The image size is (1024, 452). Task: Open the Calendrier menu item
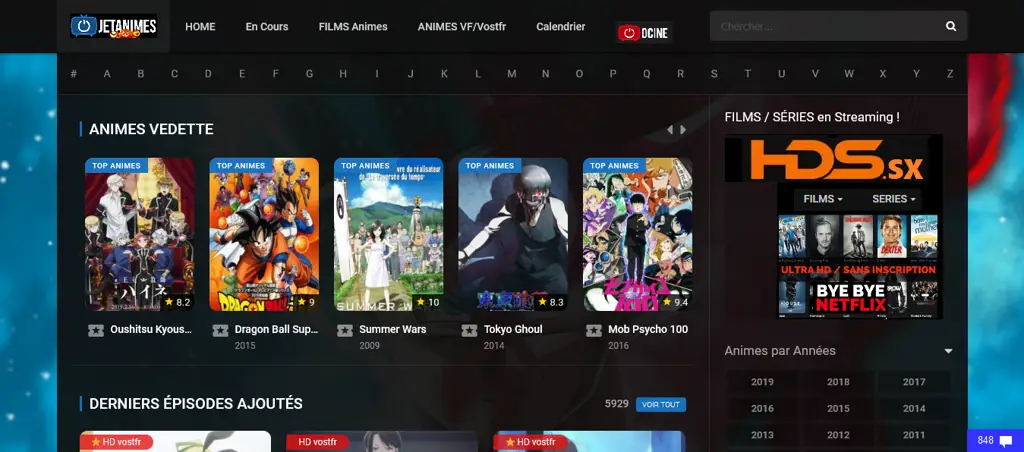560,27
